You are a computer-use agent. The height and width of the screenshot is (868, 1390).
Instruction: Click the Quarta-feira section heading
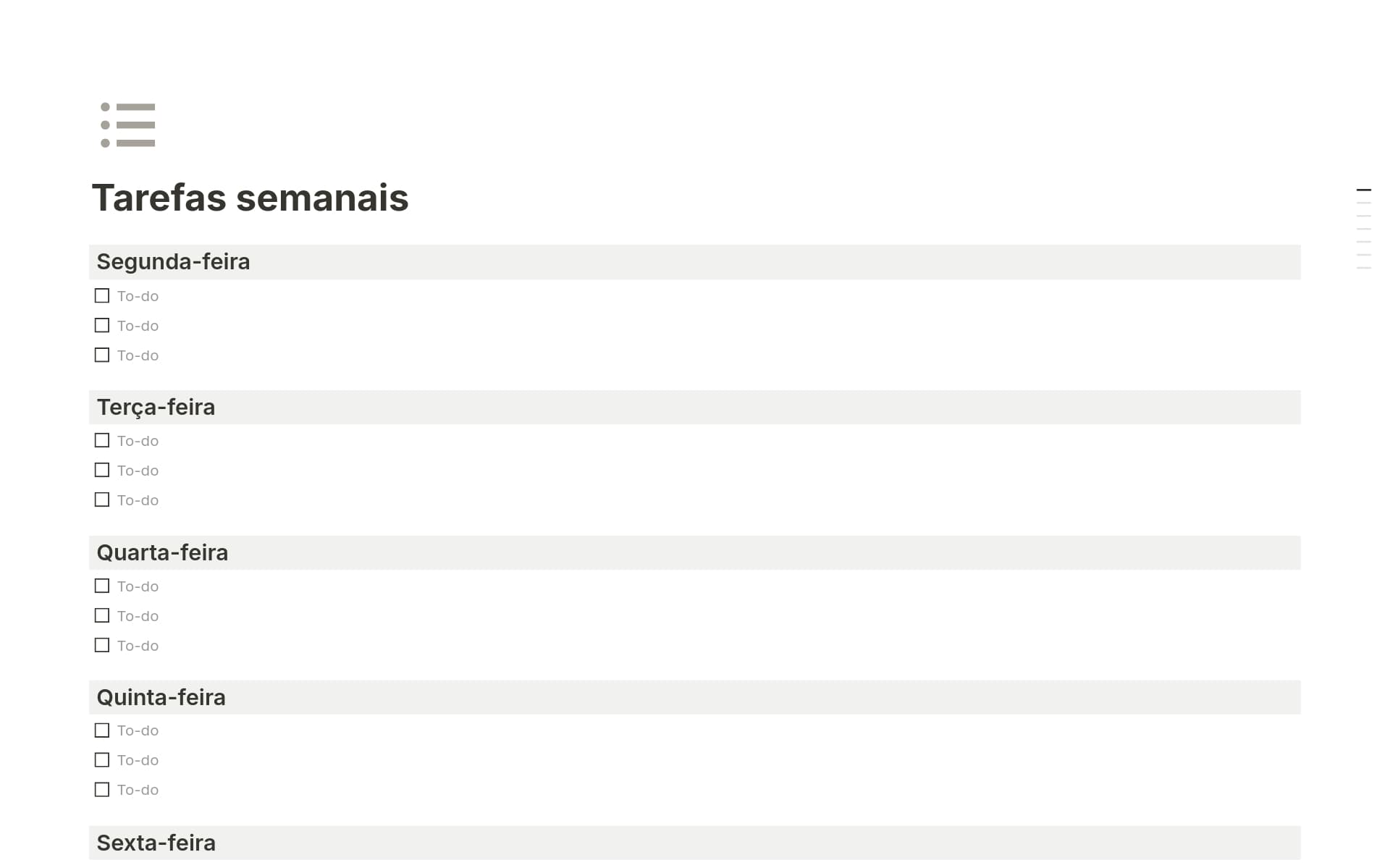162,553
